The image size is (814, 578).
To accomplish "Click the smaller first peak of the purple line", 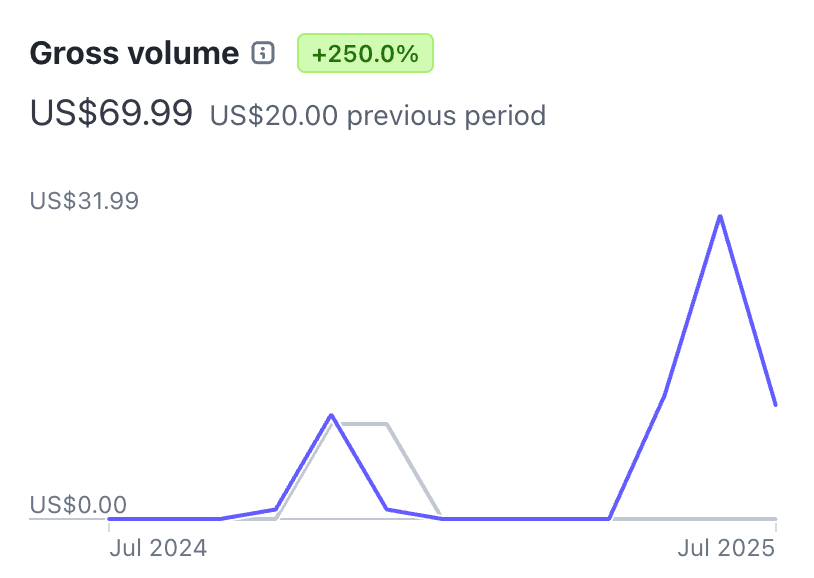I will [331, 415].
